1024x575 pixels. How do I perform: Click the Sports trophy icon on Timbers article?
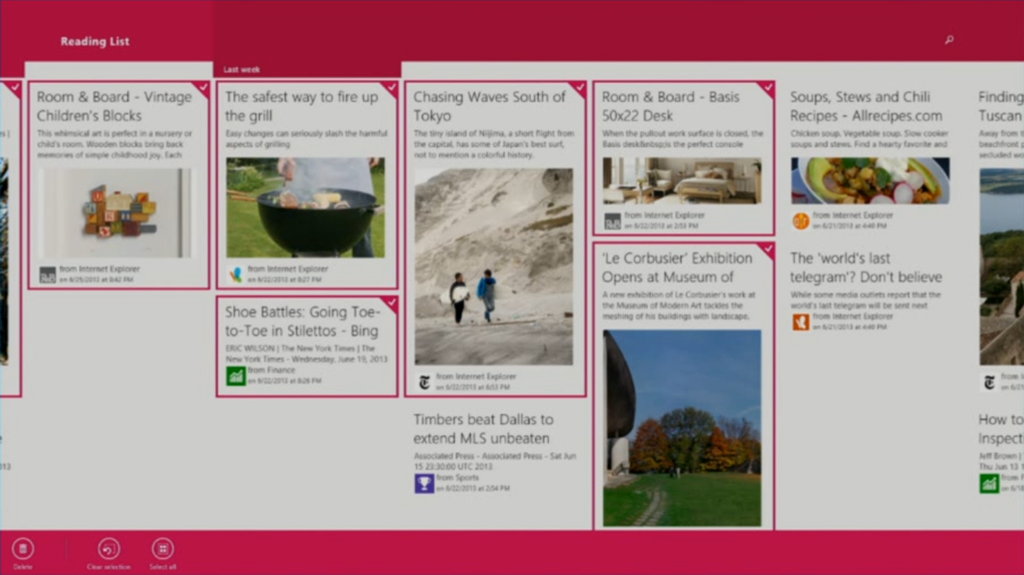click(x=424, y=484)
